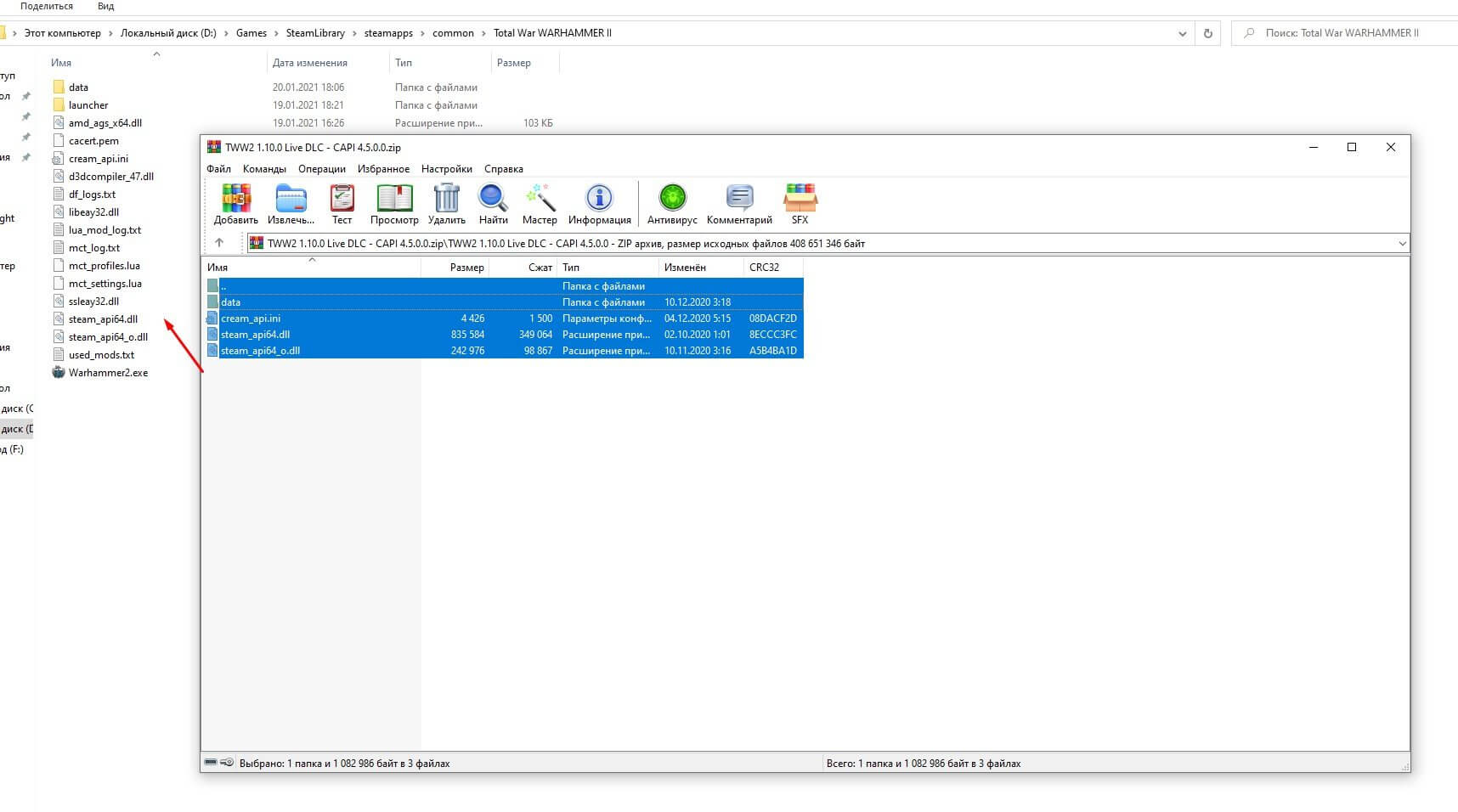Click the SFX archive icon
This screenshot has width=1458, height=812.
point(800,204)
